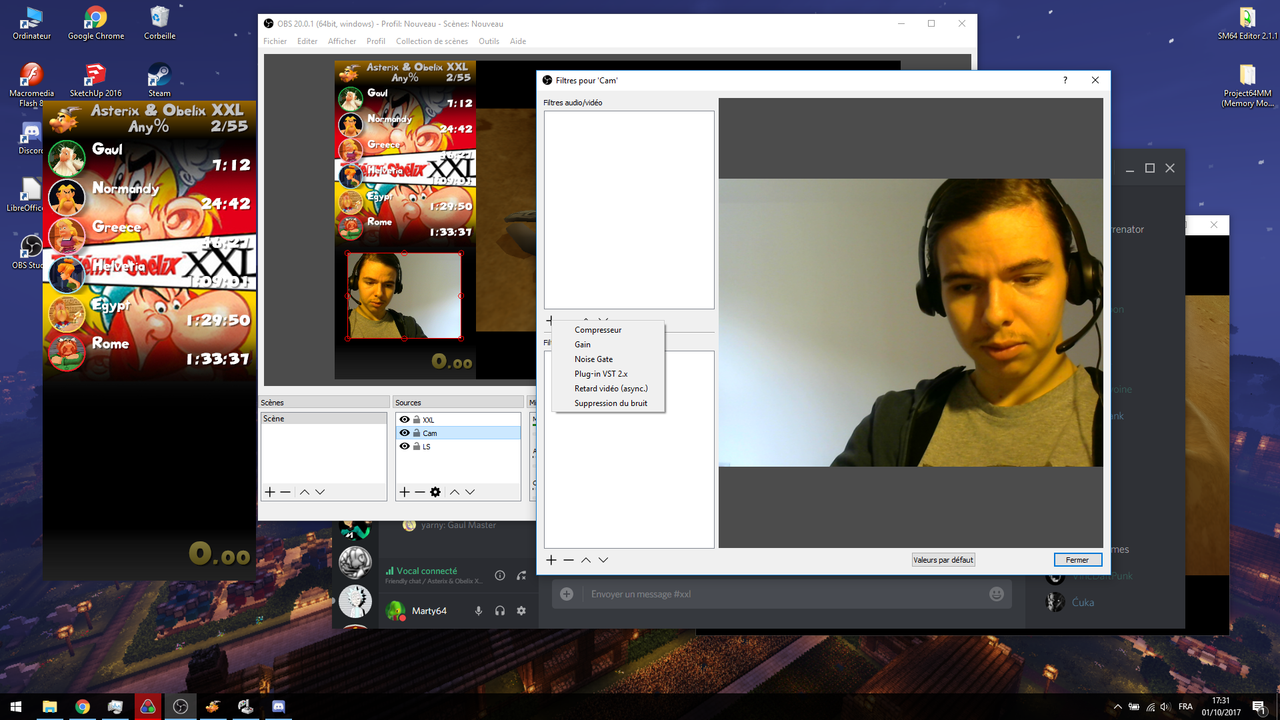The width and height of the screenshot is (1280, 720).
Task: Select the XXL source row
Action: click(x=458, y=420)
